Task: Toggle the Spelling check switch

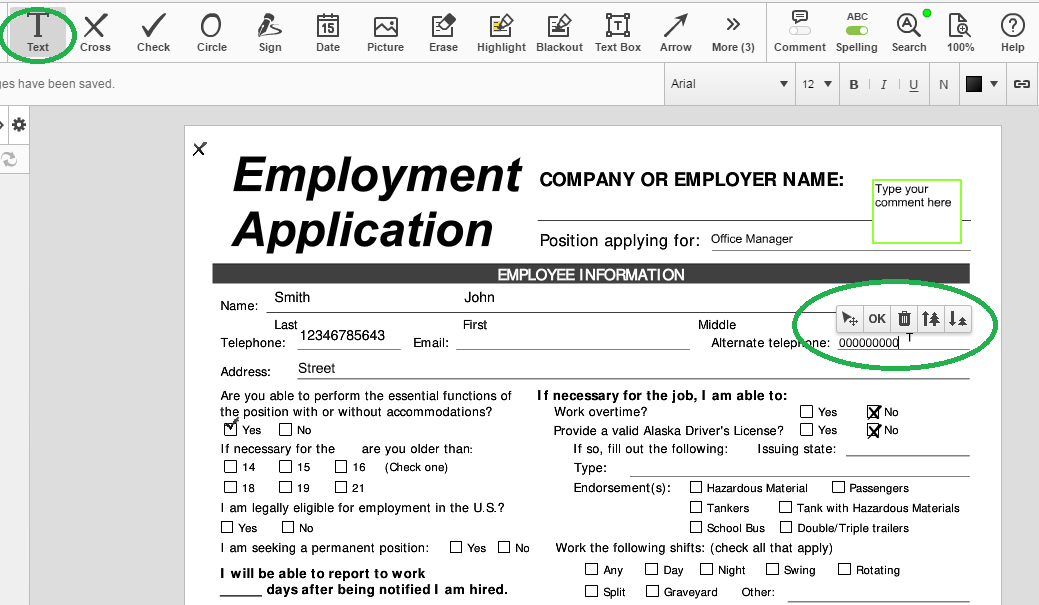Action: click(x=857, y=30)
